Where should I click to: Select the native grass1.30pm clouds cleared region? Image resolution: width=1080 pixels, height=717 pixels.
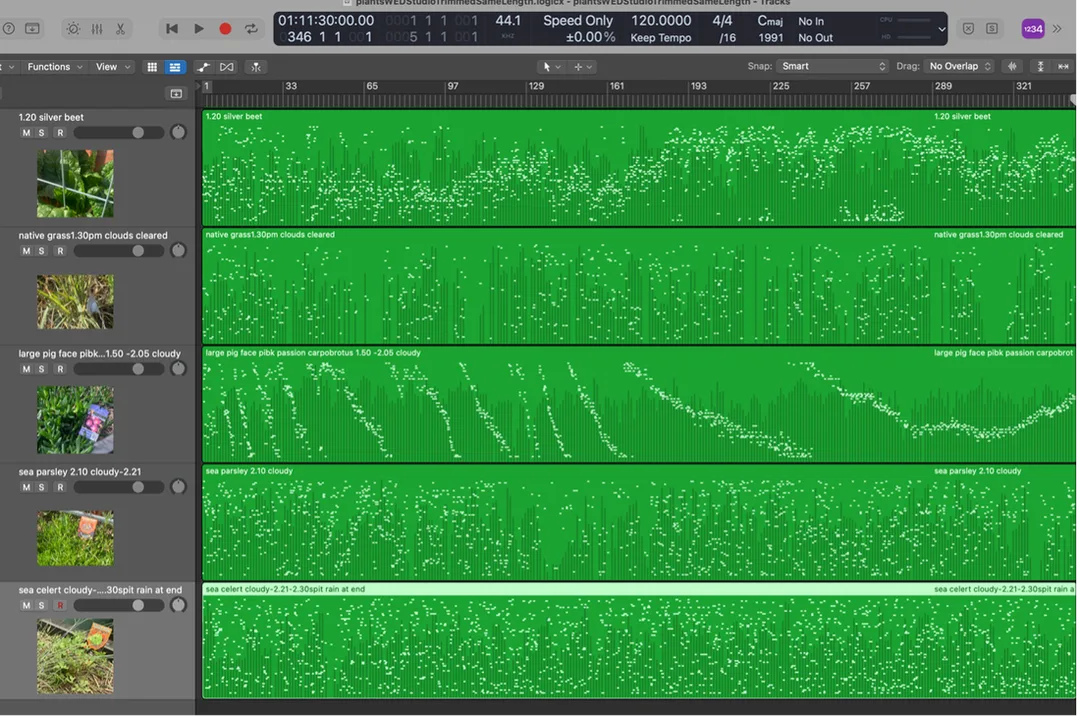pos(638,287)
